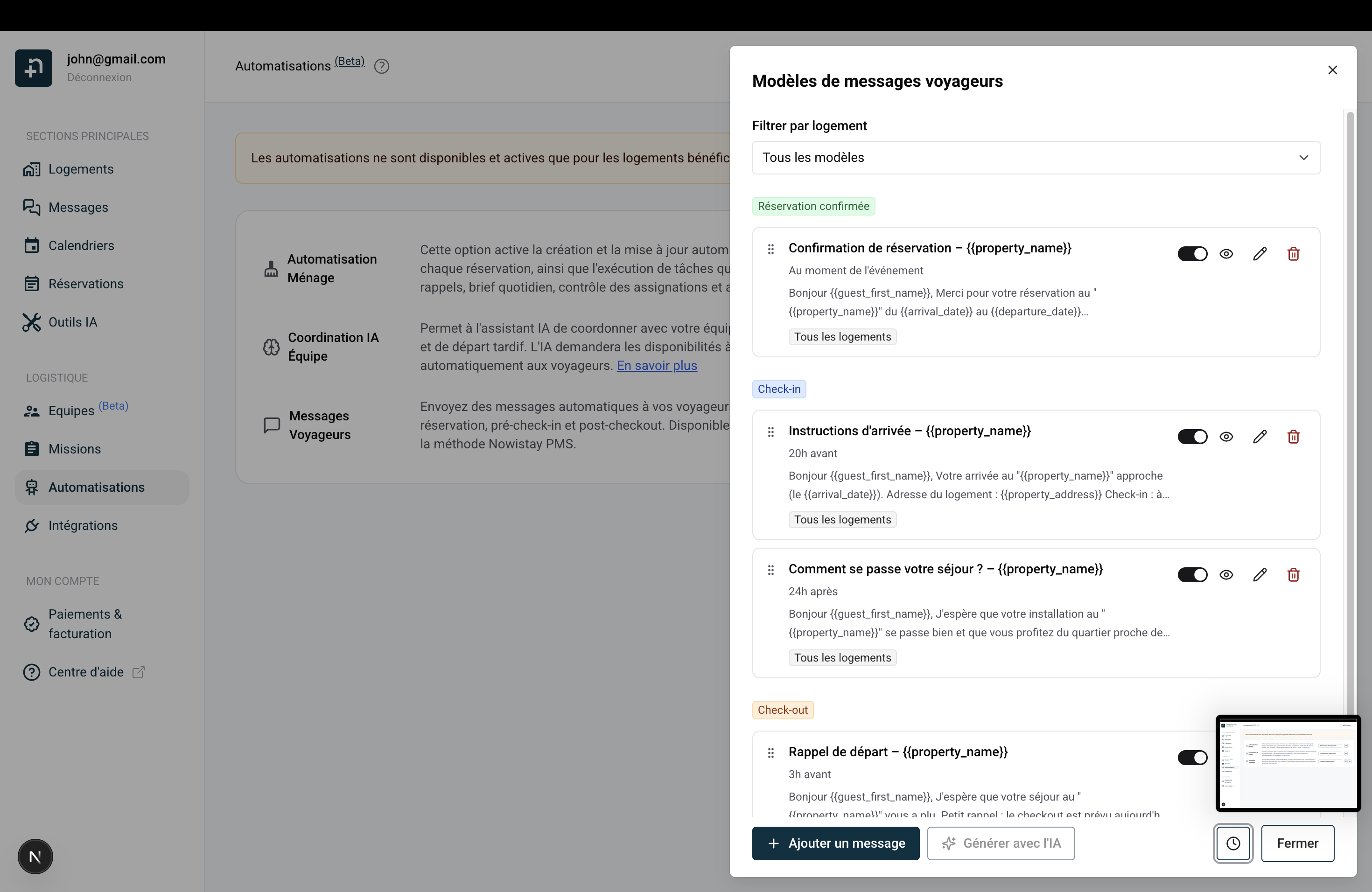Select Outils IA in the sidebar
The height and width of the screenshot is (892, 1372).
point(72,322)
